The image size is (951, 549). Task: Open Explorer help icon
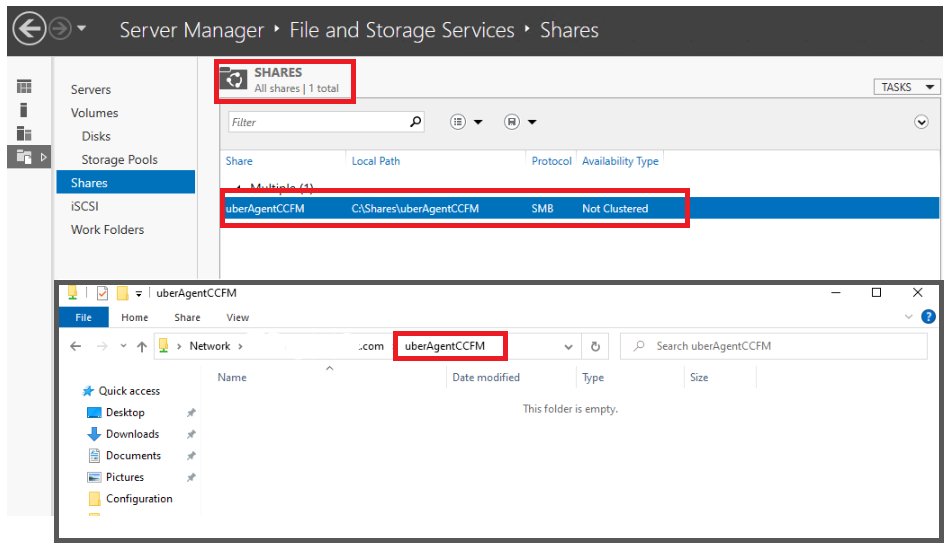(x=928, y=316)
